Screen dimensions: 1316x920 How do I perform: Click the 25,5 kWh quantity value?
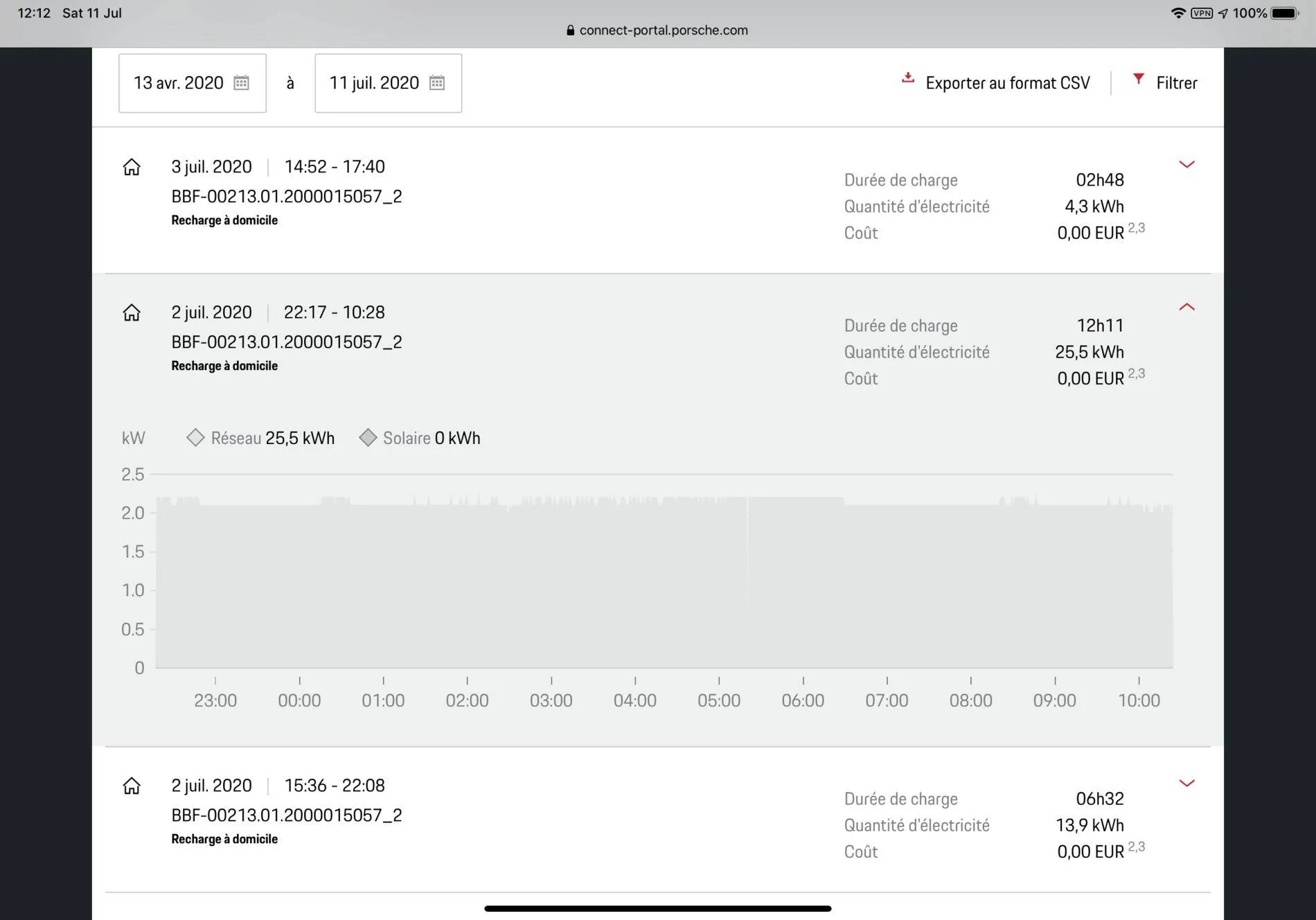[1090, 352]
